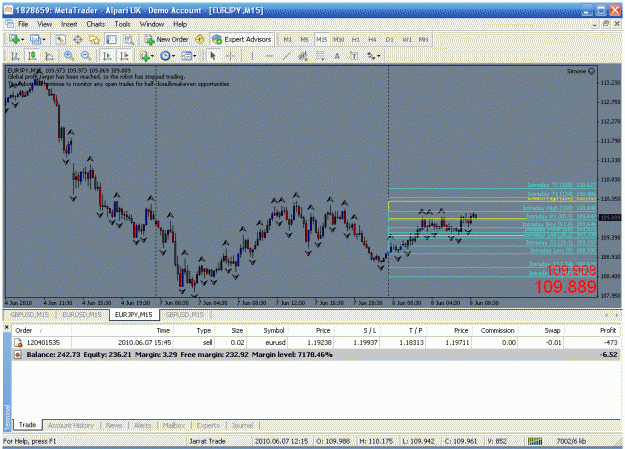The height and width of the screenshot is (449, 625).
Task: Open the Tools menu
Action: pos(122,24)
